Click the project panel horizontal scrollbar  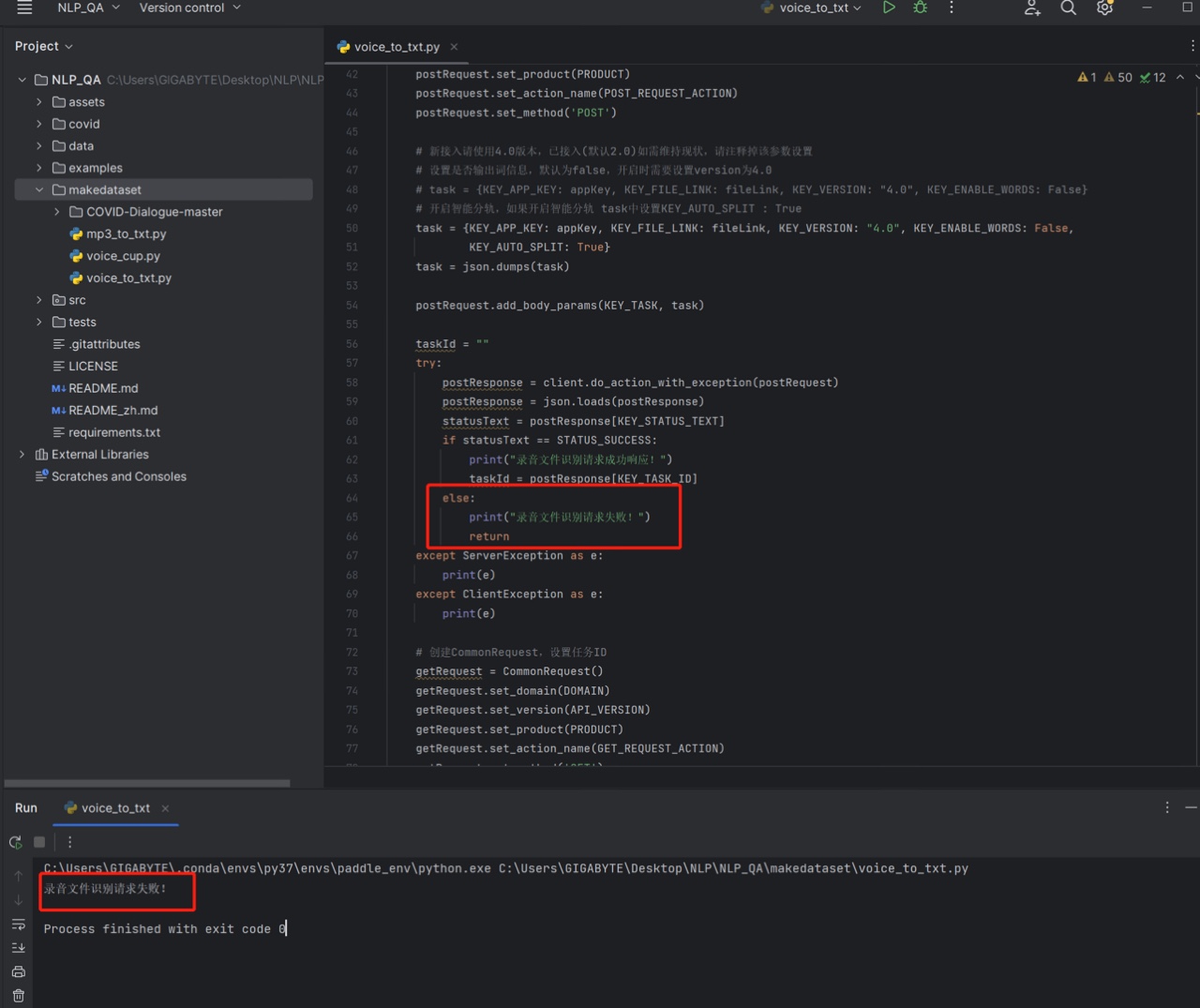pyautogui.click(x=147, y=783)
